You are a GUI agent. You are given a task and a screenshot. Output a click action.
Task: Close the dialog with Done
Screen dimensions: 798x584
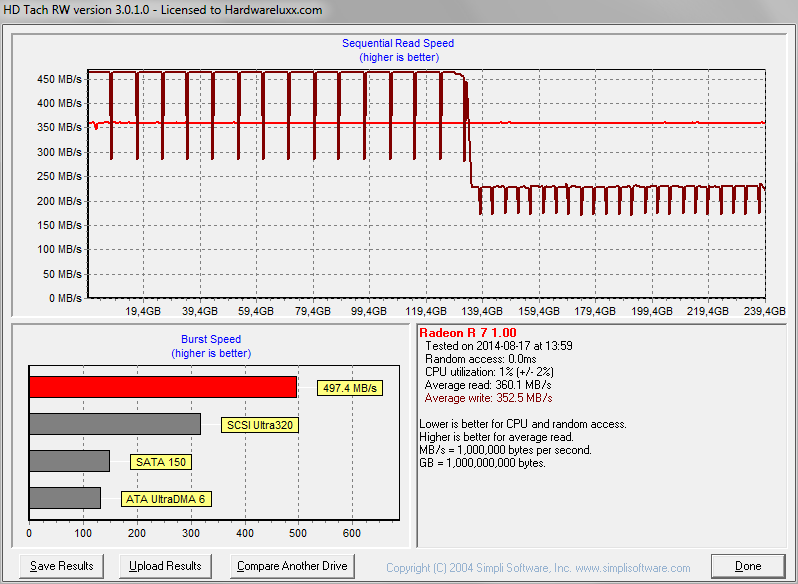748,566
